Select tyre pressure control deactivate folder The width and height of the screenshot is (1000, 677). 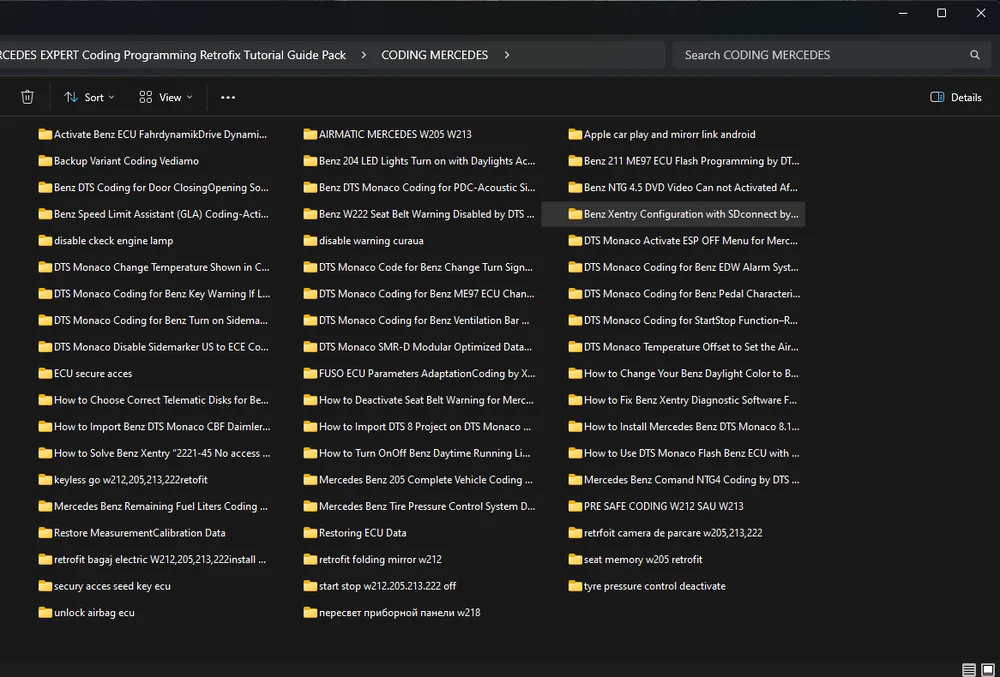pyautogui.click(x=654, y=586)
